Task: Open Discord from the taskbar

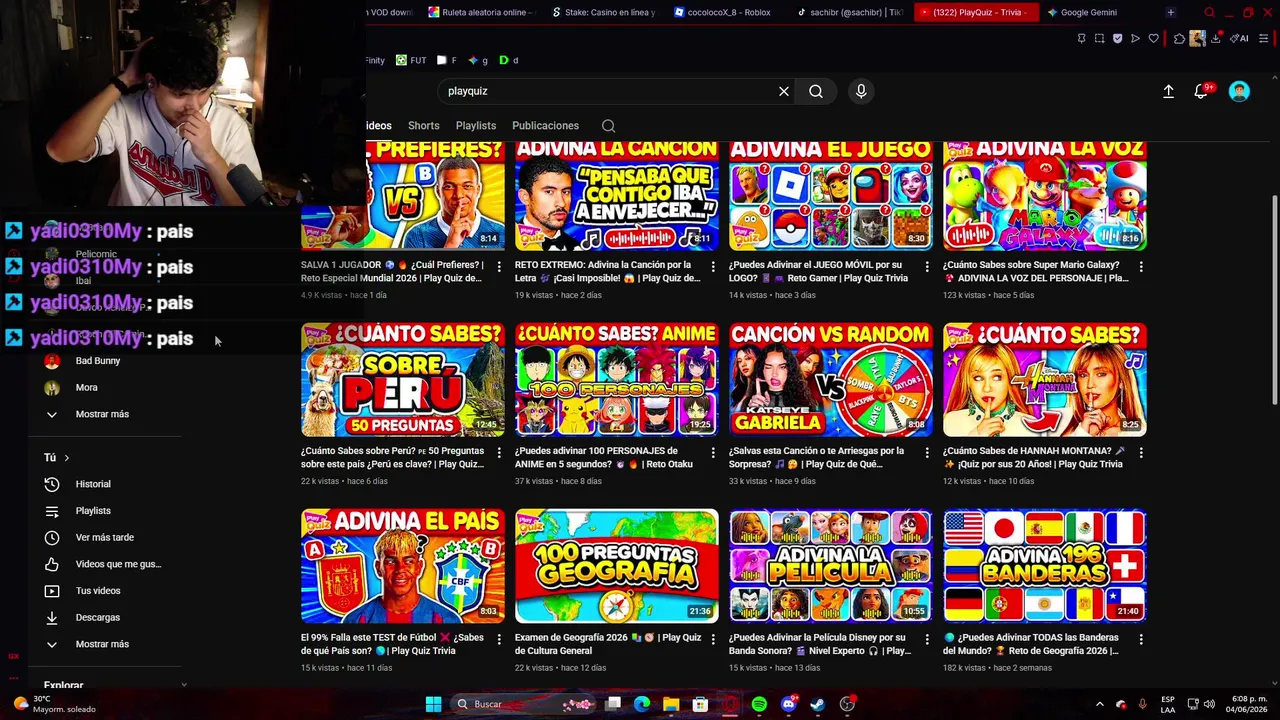Action: [x=788, y=704]
